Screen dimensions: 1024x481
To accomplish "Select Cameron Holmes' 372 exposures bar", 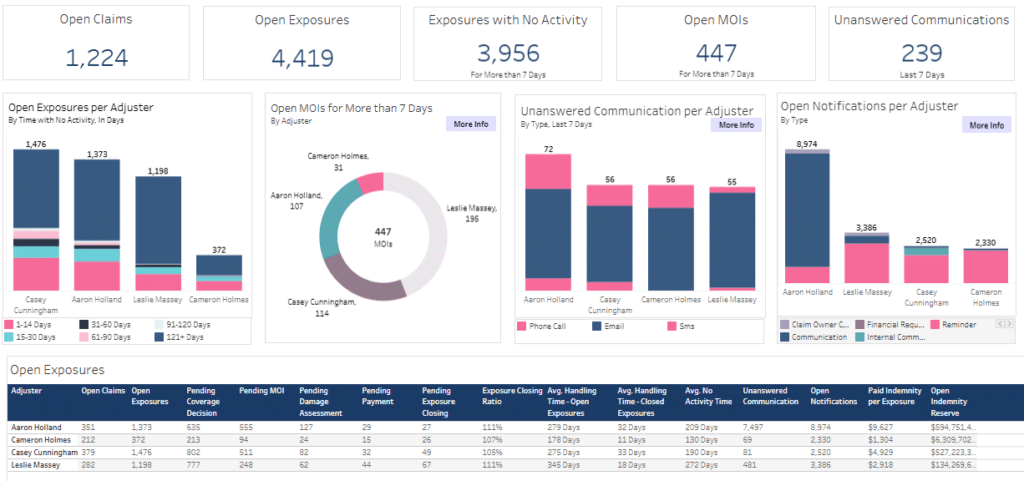I will tap(219, 273).
